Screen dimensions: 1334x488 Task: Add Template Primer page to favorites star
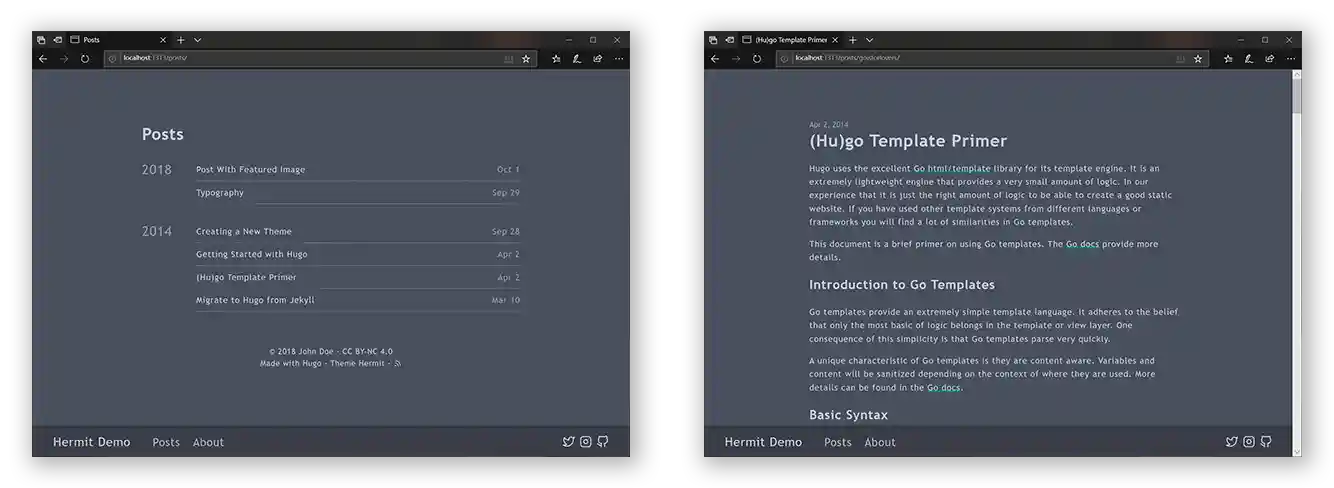point(1198,59)
